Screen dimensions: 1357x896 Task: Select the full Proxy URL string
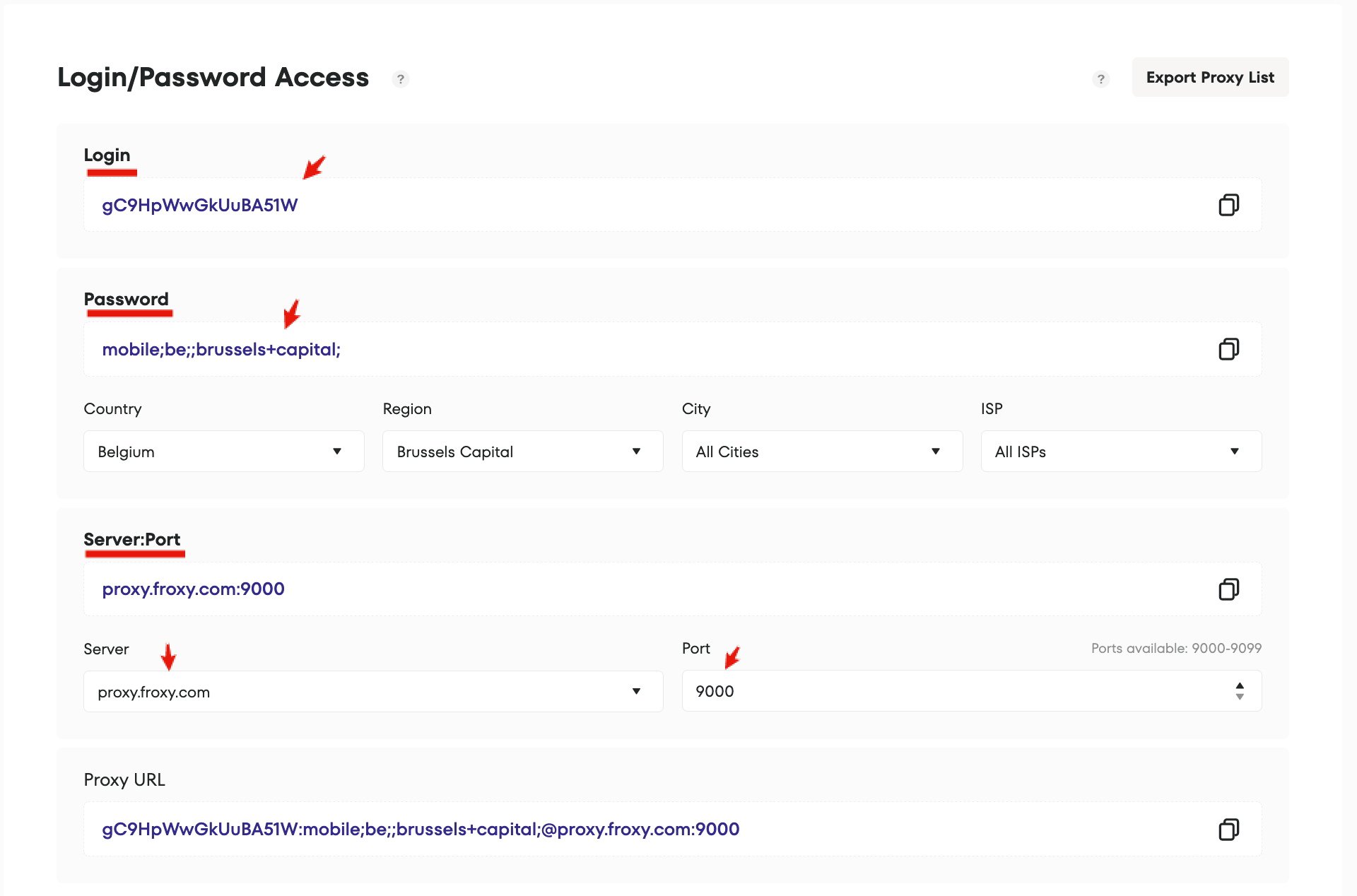pos(421,830)
